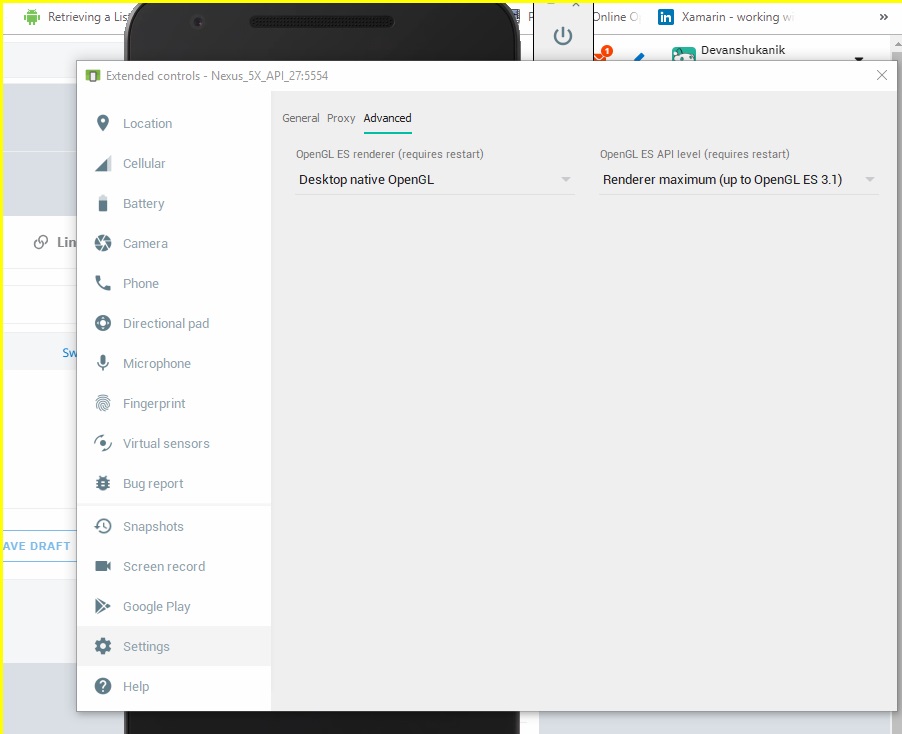Expand the OpenGL ES renderer dropdown
902x734 pixels.
click(x=434, y=180)
